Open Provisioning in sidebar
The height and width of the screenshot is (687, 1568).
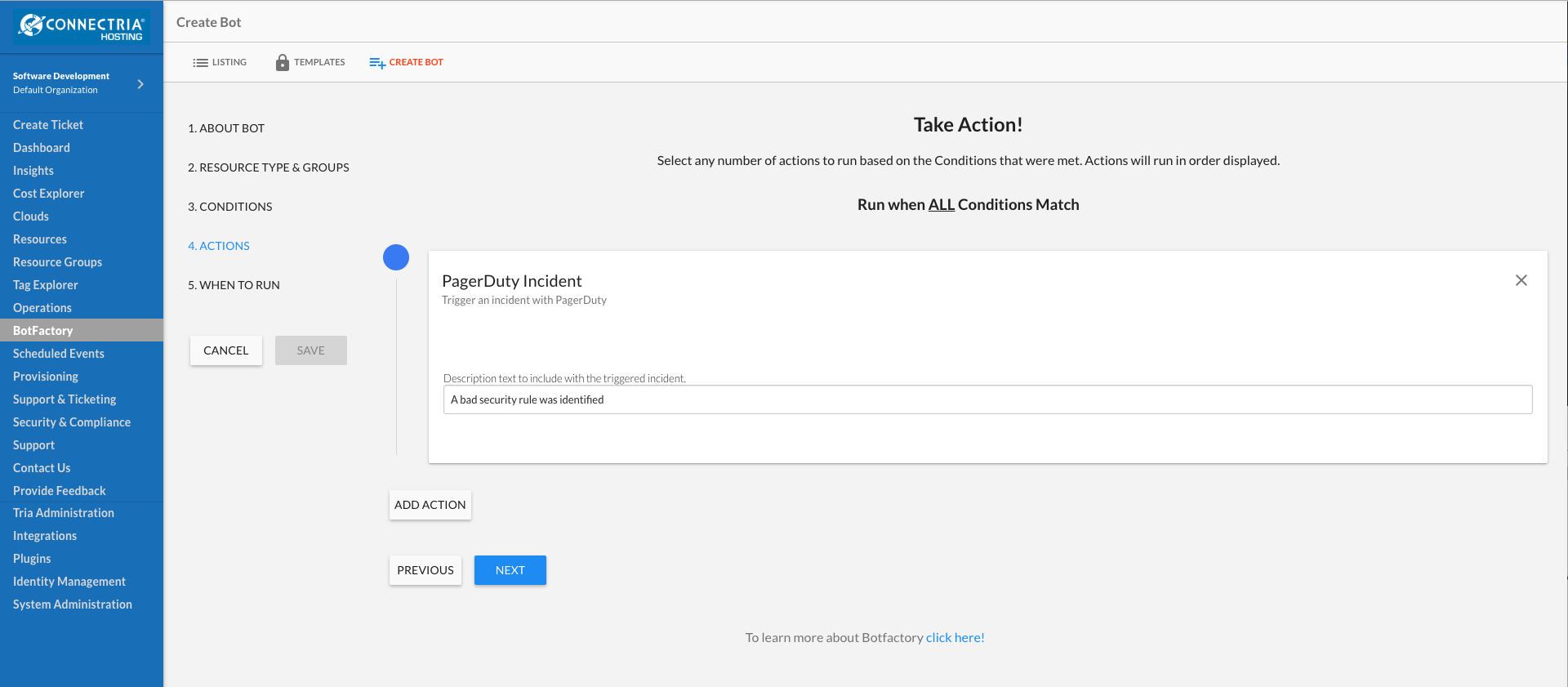coord(46,377)
